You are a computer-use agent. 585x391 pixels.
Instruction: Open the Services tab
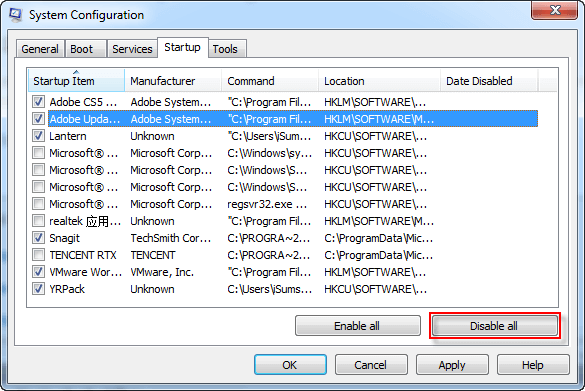pos(132,49)
